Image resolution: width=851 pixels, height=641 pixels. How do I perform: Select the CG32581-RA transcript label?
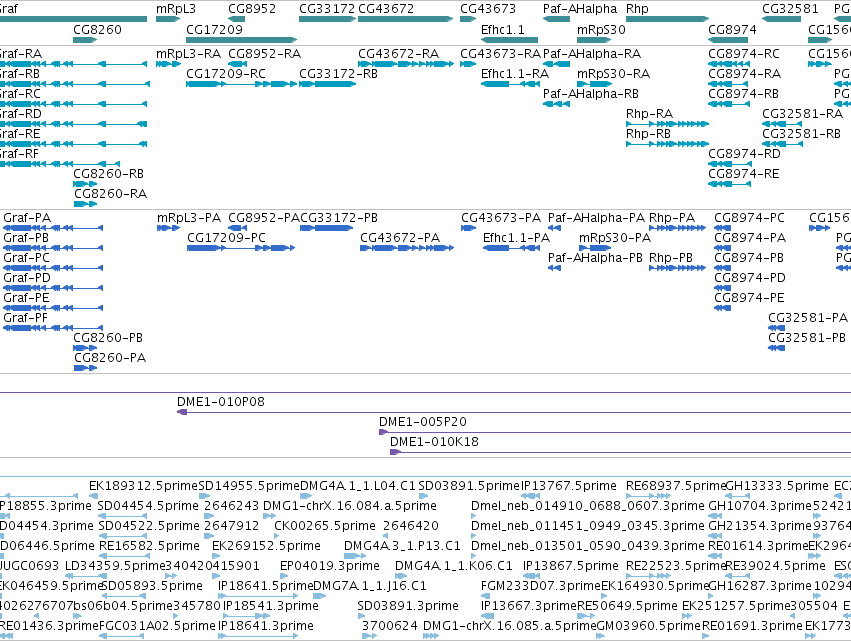(803, 114)
